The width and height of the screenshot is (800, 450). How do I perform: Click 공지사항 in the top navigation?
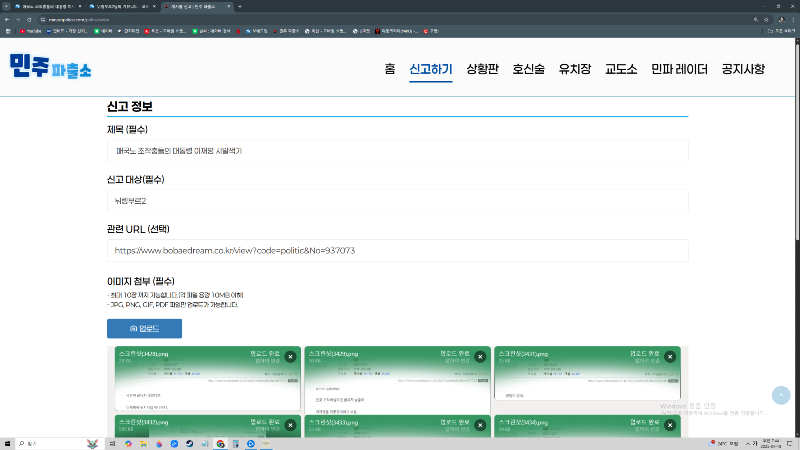coord(743,69)
